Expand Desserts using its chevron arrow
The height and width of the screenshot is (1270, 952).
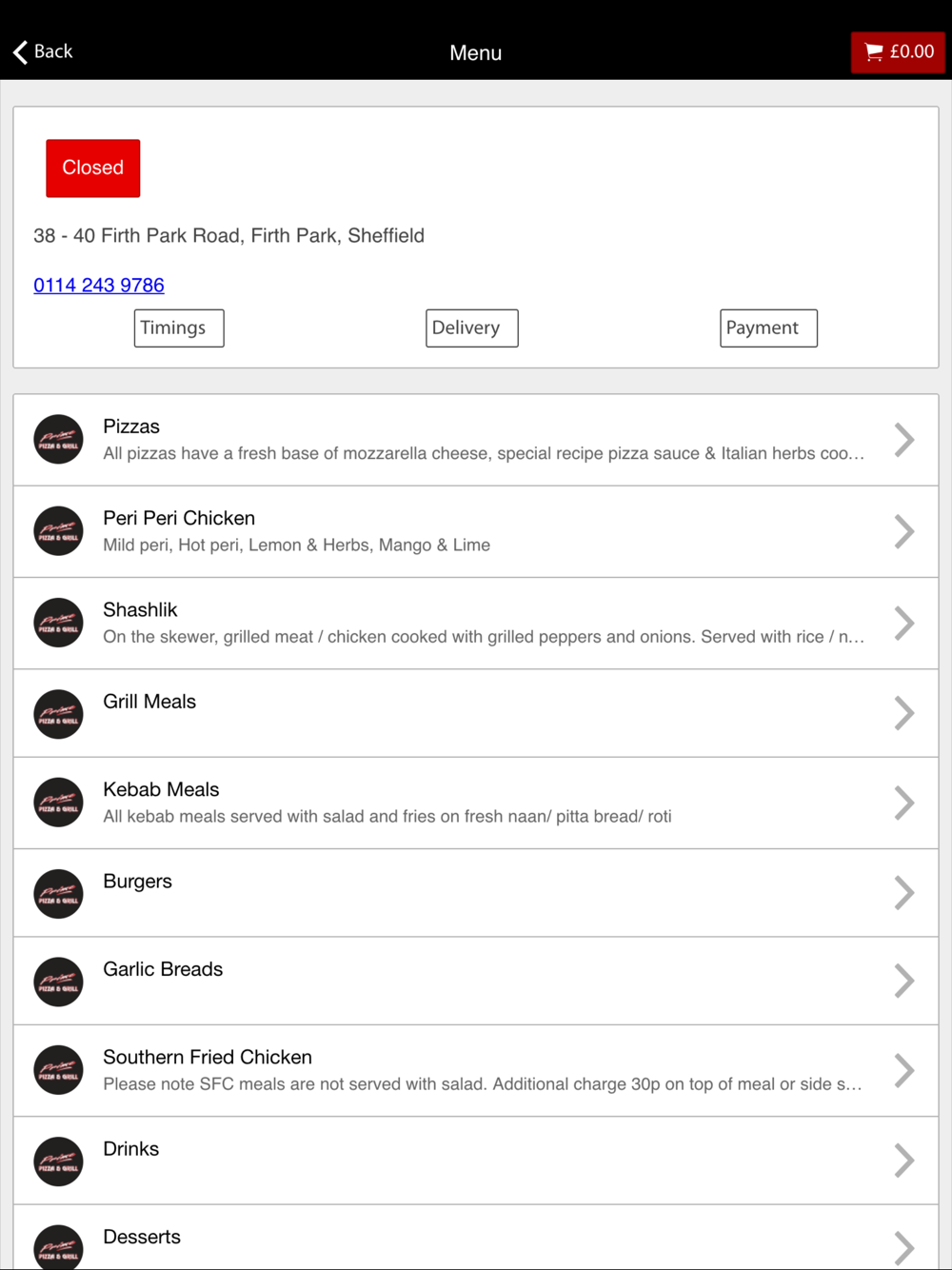tap(904, 1248)
